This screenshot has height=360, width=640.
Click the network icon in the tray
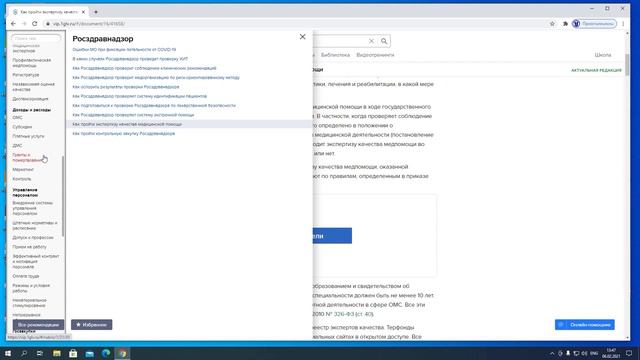[x=576, y=353]
